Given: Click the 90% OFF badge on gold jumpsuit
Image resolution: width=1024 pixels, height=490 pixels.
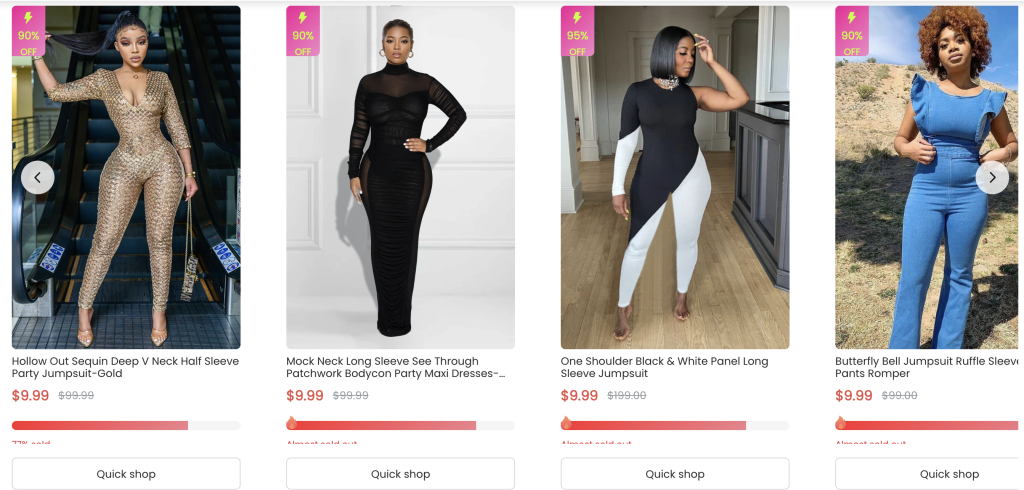Looking at the screenshot, I should click(28, 32).
